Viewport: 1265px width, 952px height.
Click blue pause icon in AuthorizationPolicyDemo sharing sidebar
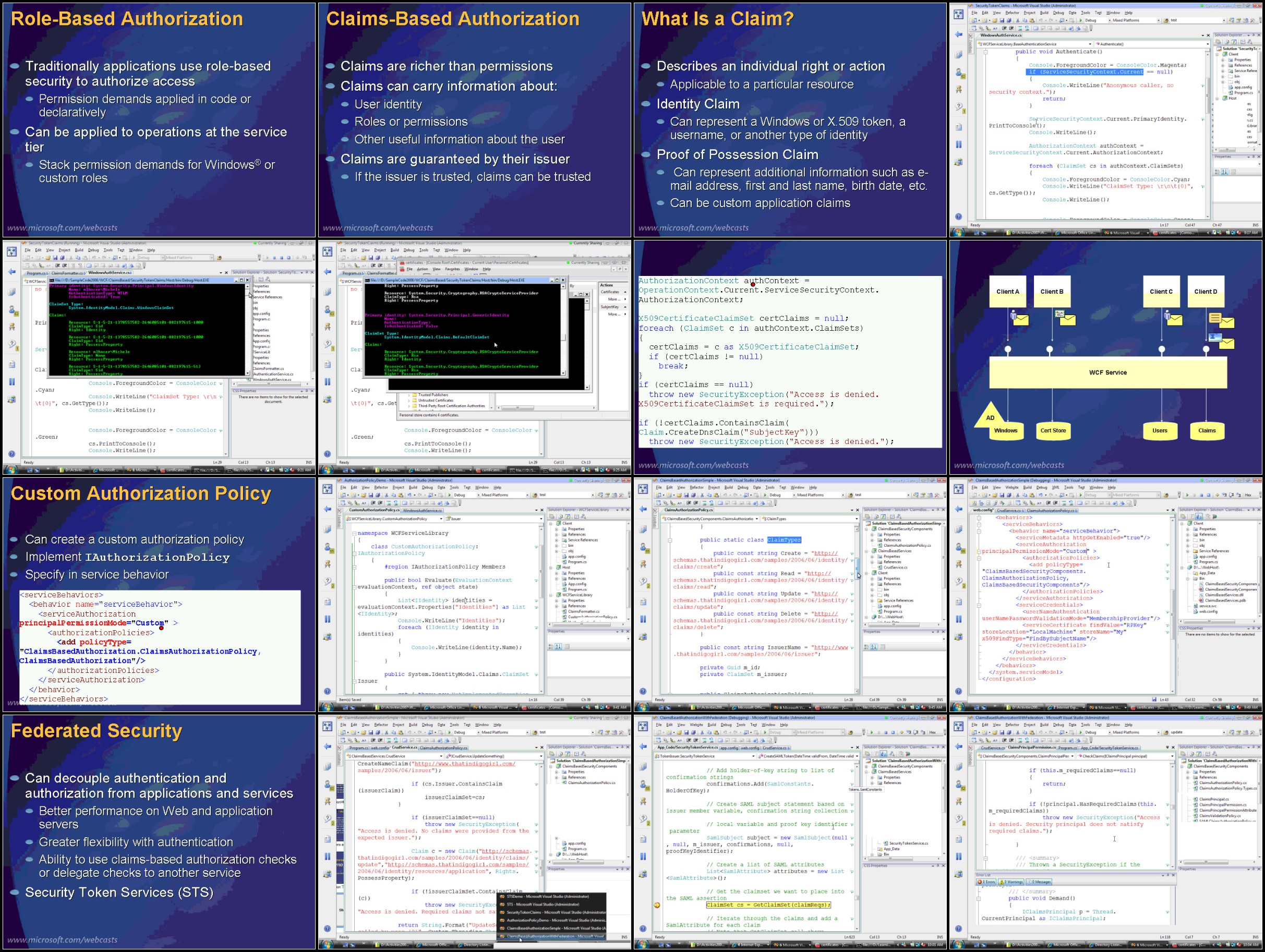click(328, 619)
